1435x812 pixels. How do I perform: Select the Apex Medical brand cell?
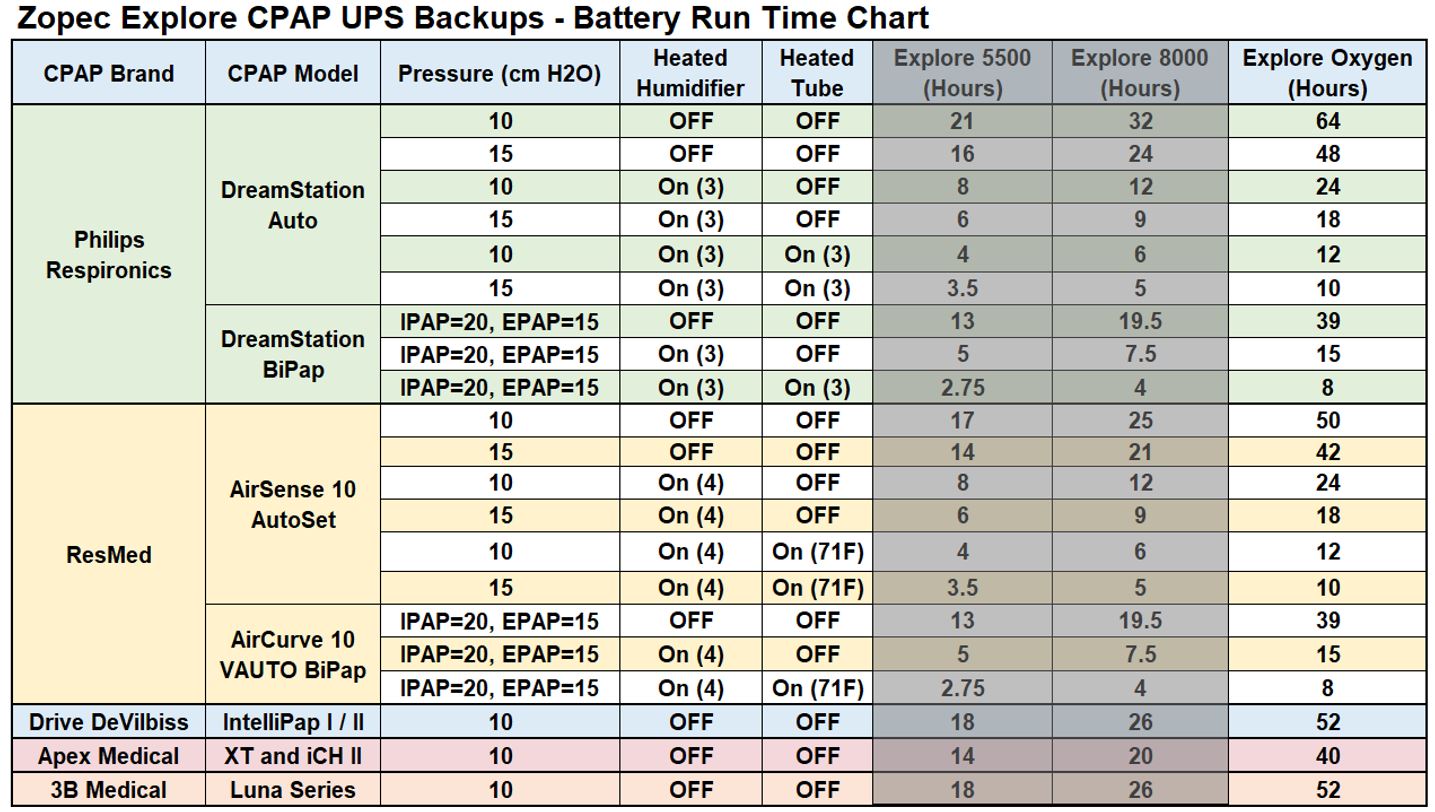(108, 756)
